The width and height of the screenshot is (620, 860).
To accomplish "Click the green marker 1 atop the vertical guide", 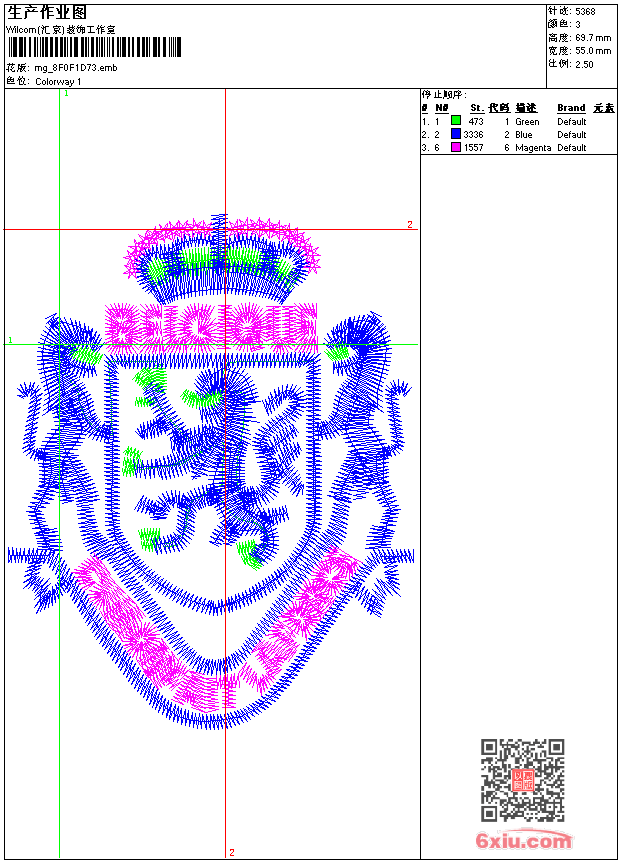I will [66, 94].
